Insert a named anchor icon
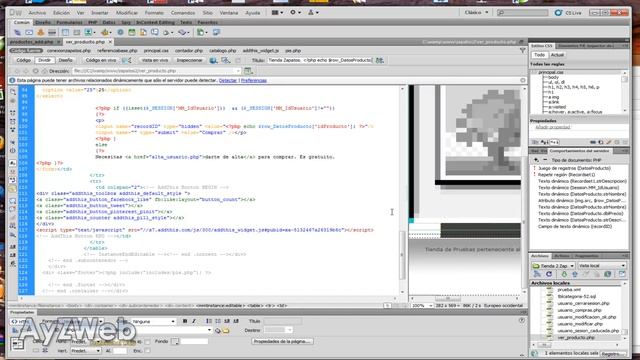This screenshot has width=640, height=360. pos(40,32)
